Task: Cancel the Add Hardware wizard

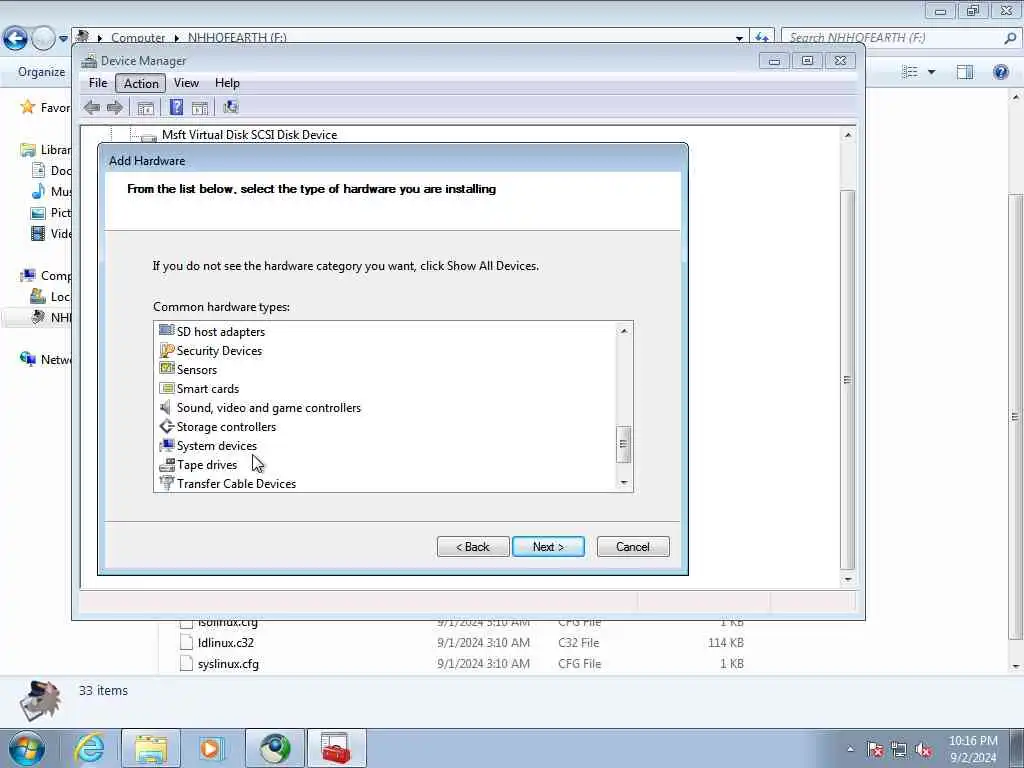Action: (633, 547)
